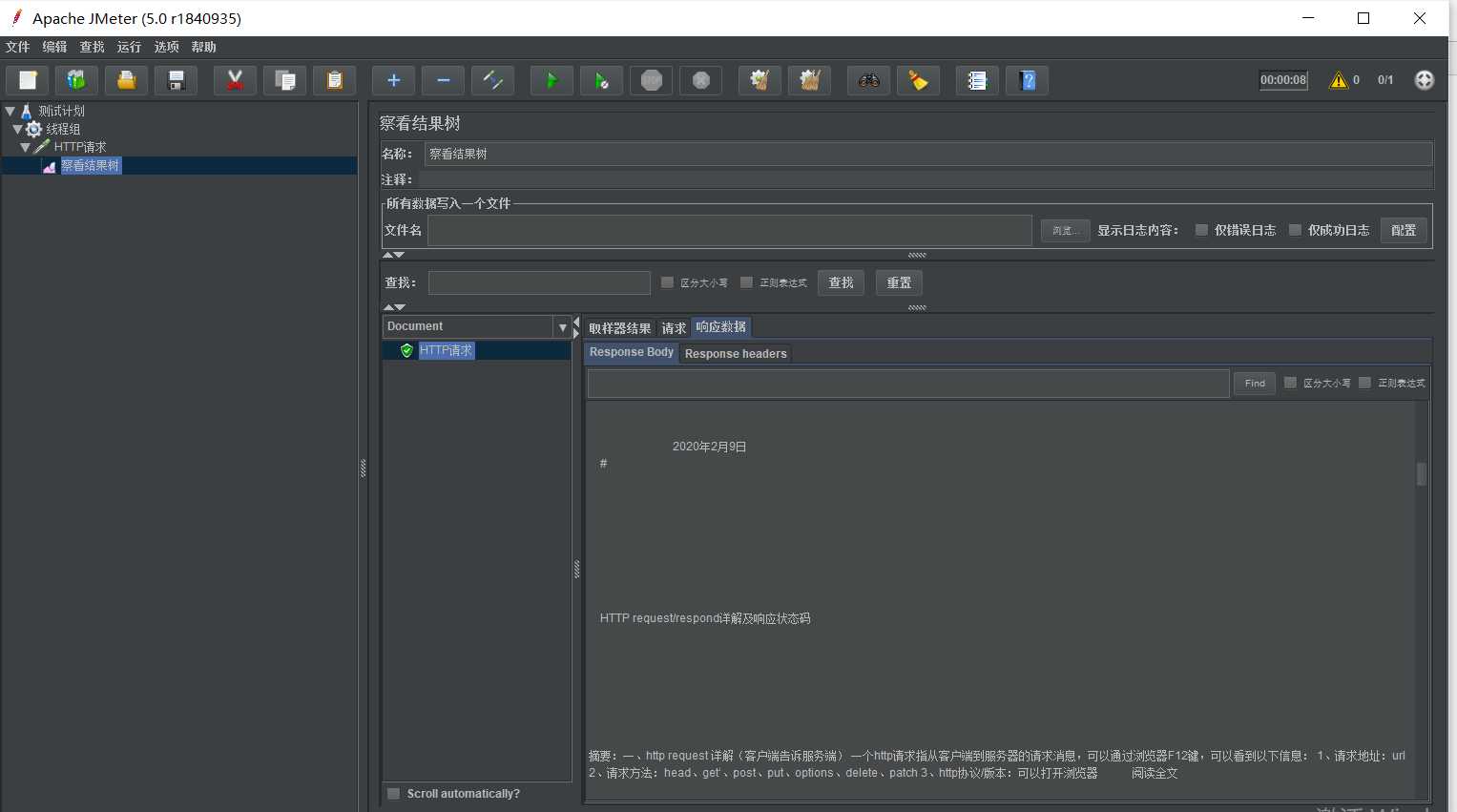Viewport: 1457px width, 812px height.
Task: Show log viewer via warning triangle icon
Action: (1339, 80)
